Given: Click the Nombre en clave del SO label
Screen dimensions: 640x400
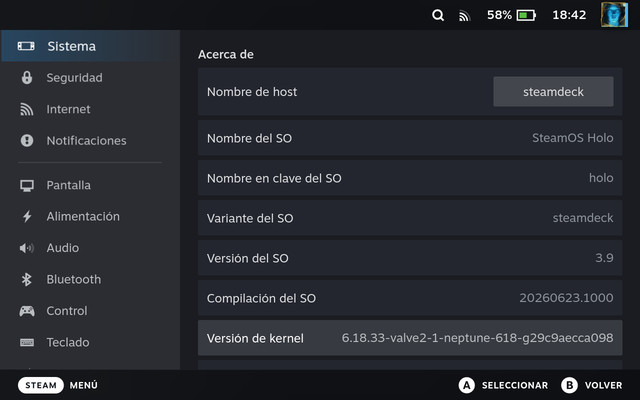Looking at the screenshot, I should 274,178.
